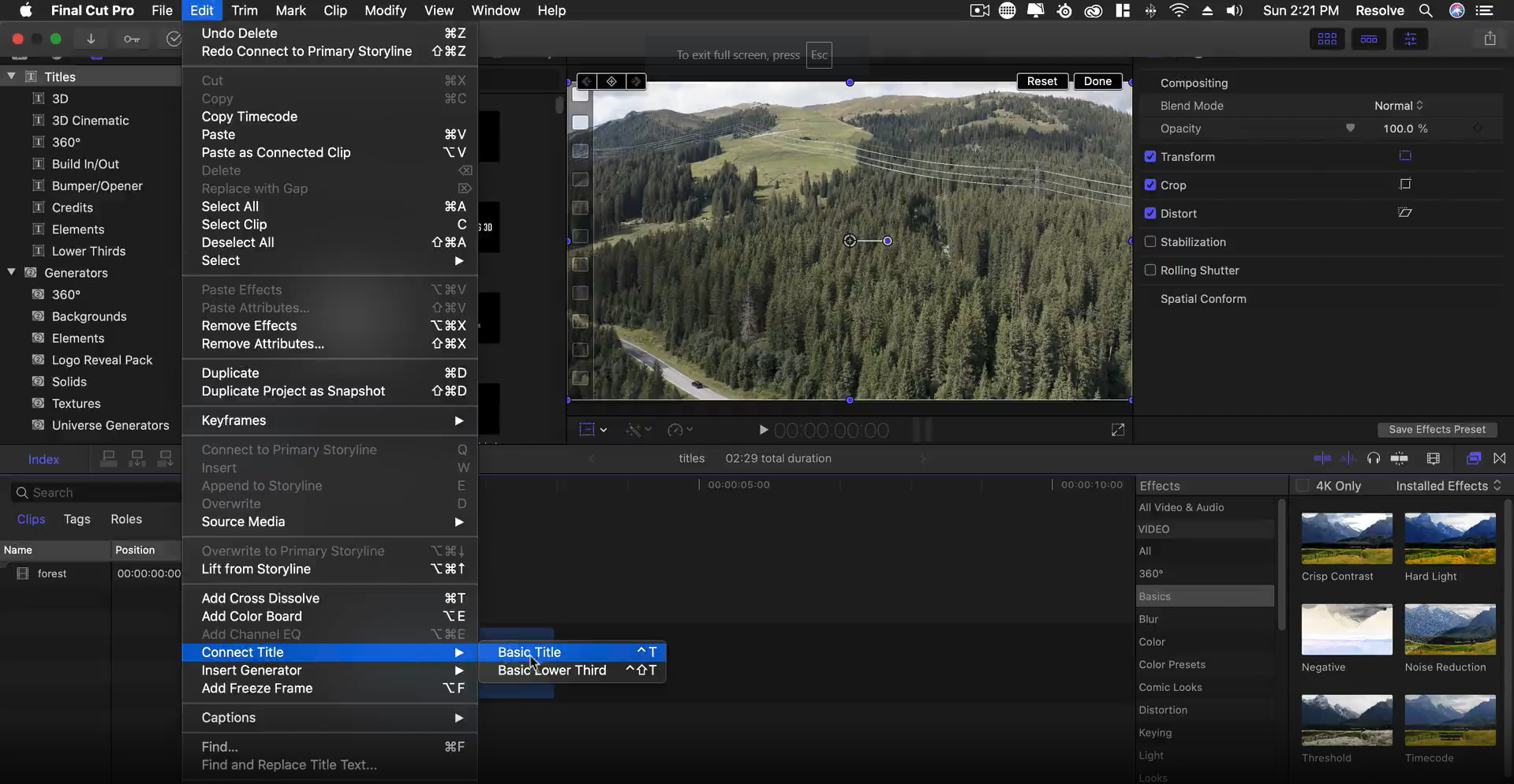The width and height of the screenshot is (1514, 784).
Task: Open the keyword editor key icon
Action: click(x=132, y=39)
